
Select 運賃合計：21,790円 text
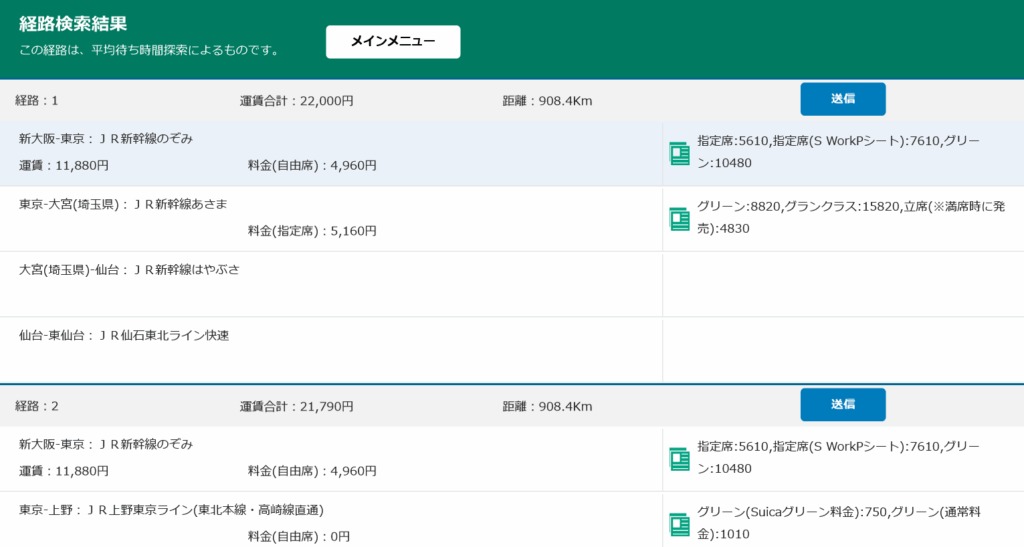pos(296,406)
